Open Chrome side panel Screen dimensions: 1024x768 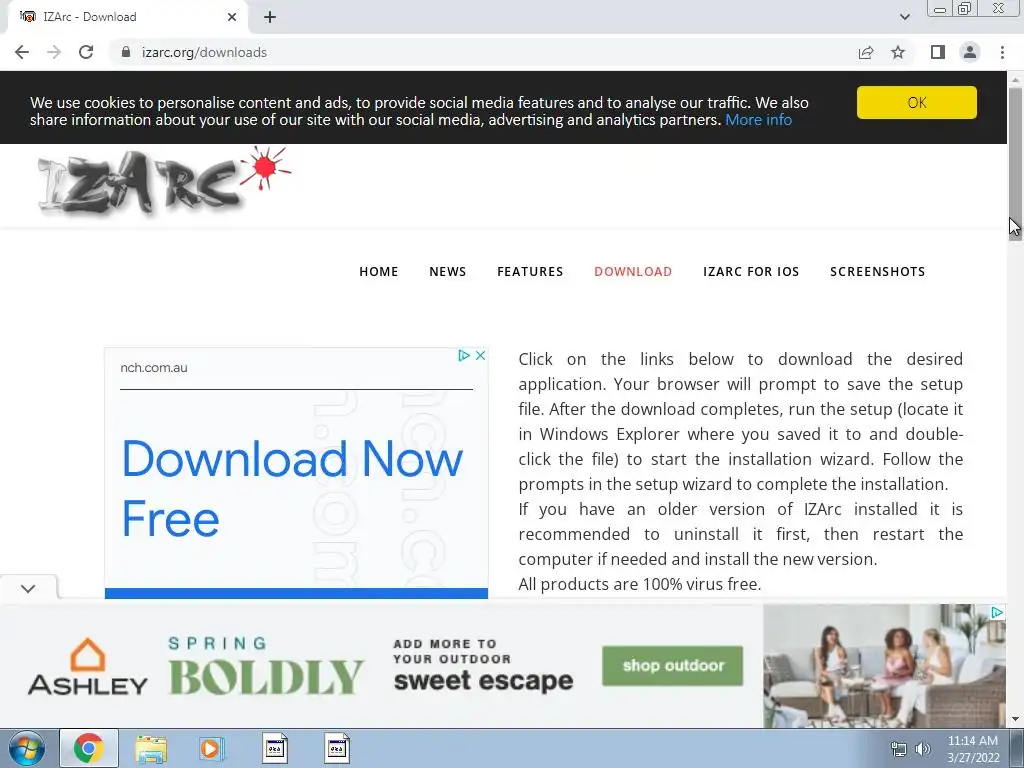pos(938,52)
